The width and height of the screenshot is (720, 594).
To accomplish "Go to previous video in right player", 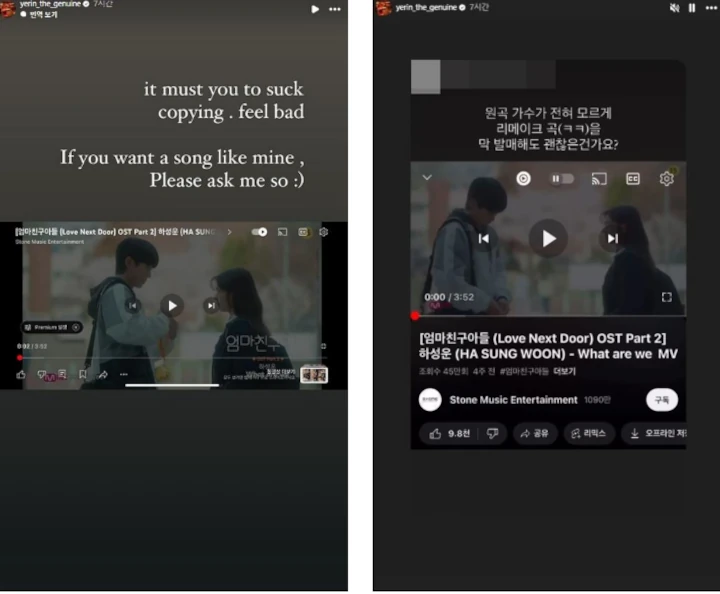I will (x=484, y=239).
